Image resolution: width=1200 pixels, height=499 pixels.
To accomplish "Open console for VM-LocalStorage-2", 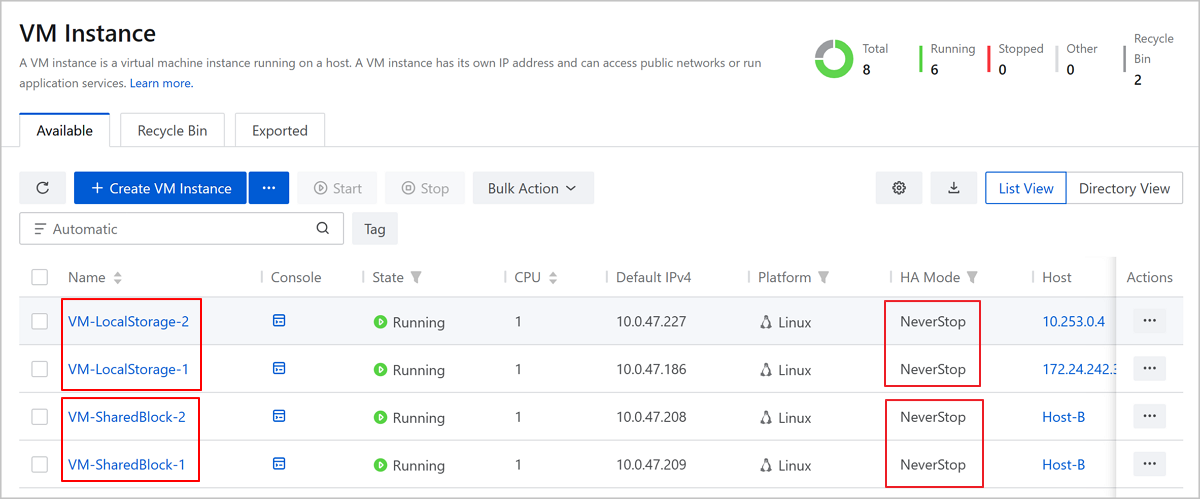I will pyautogui.click(x=279, y=321).
